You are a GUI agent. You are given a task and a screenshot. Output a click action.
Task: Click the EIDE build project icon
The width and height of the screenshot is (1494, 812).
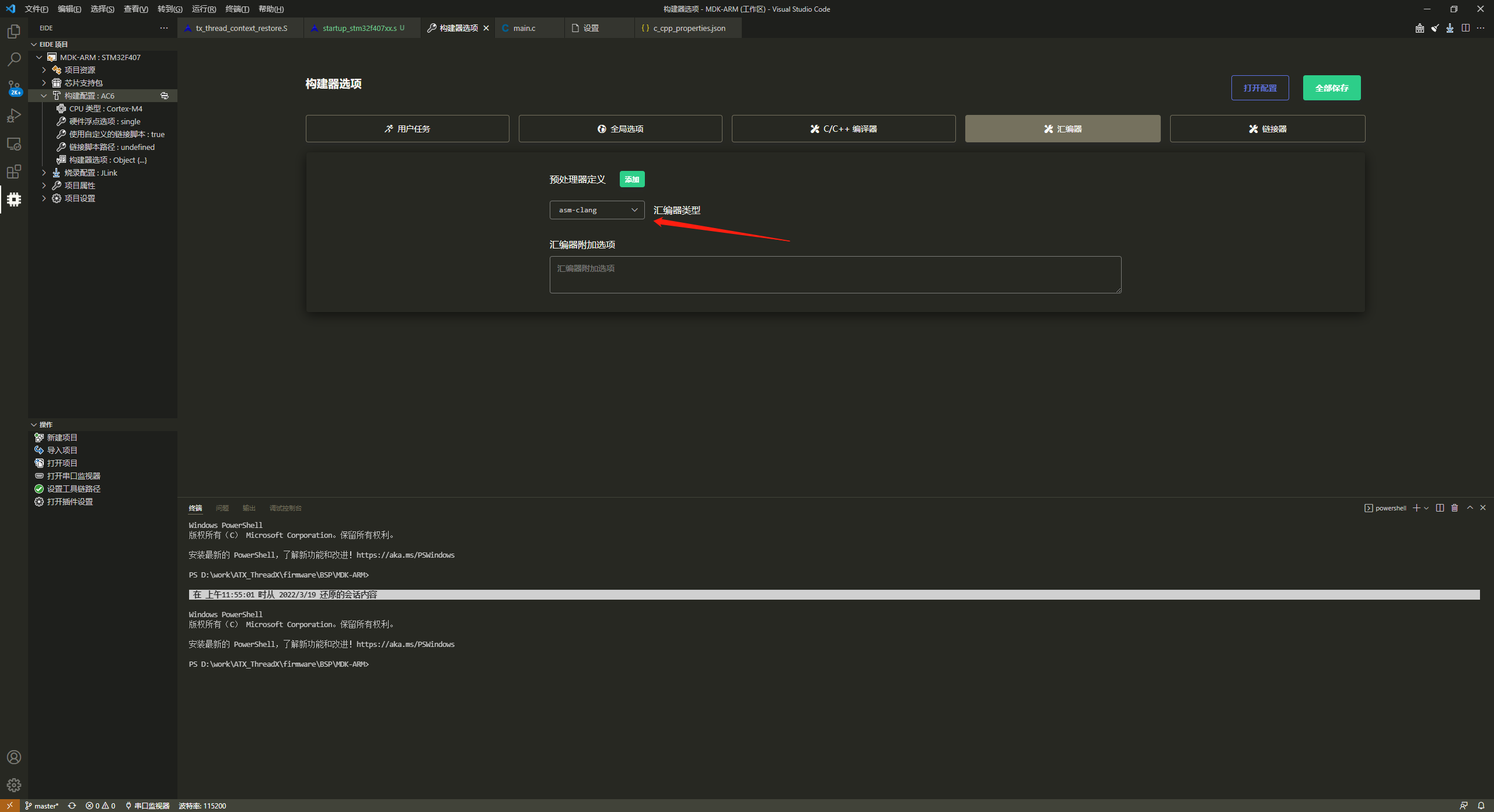[1420, 28]
